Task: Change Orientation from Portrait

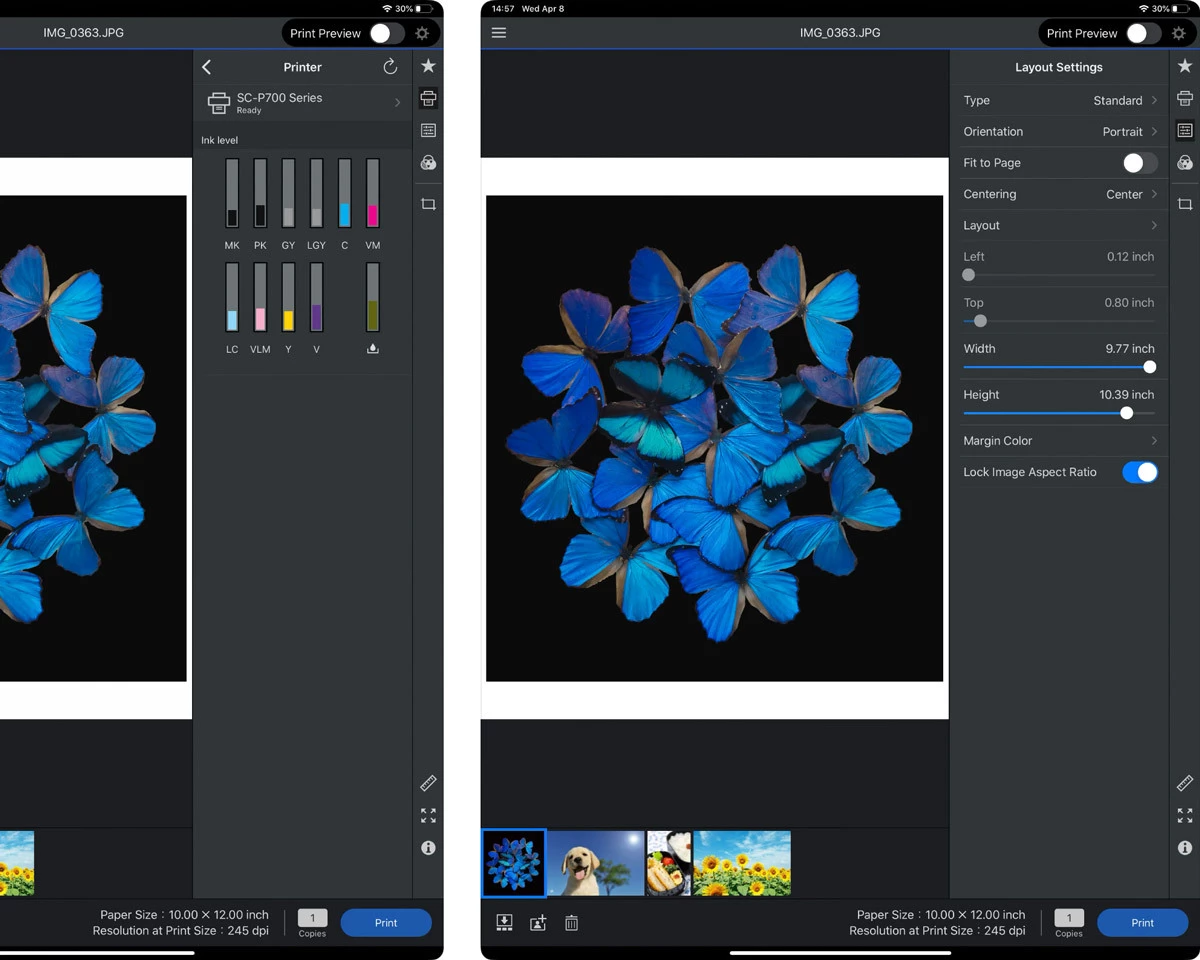Action: point(1059,132)
